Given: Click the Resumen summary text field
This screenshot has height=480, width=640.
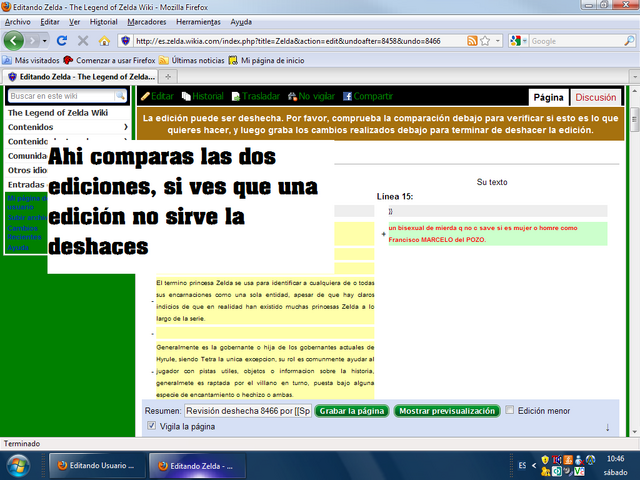Looking at the screenshot, I should tap(248, 411).
